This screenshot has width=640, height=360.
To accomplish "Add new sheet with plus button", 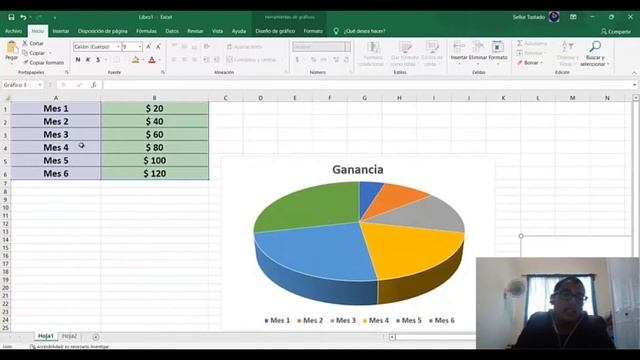I will 96,337.
